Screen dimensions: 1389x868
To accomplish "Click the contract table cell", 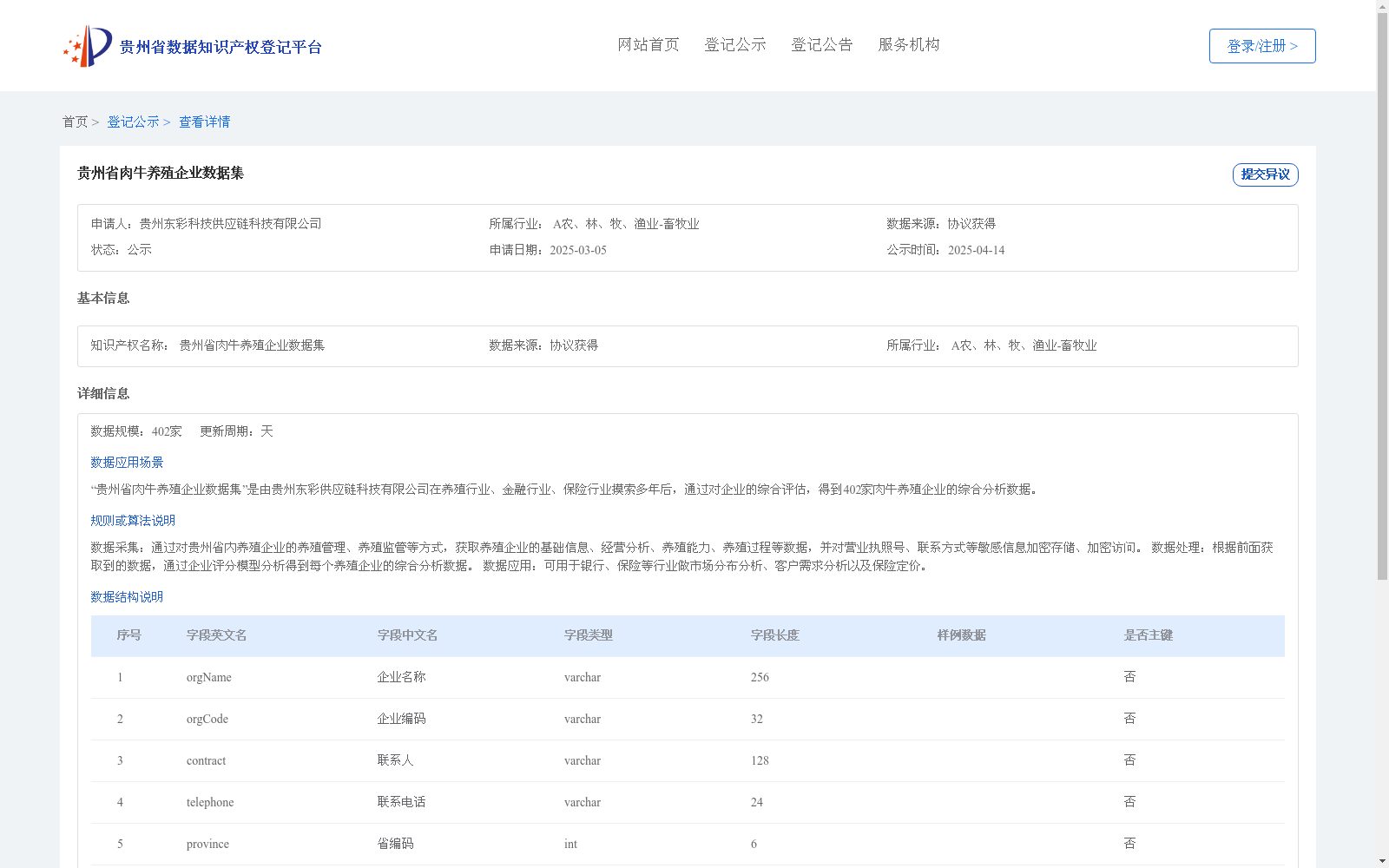I will [206, 760].
